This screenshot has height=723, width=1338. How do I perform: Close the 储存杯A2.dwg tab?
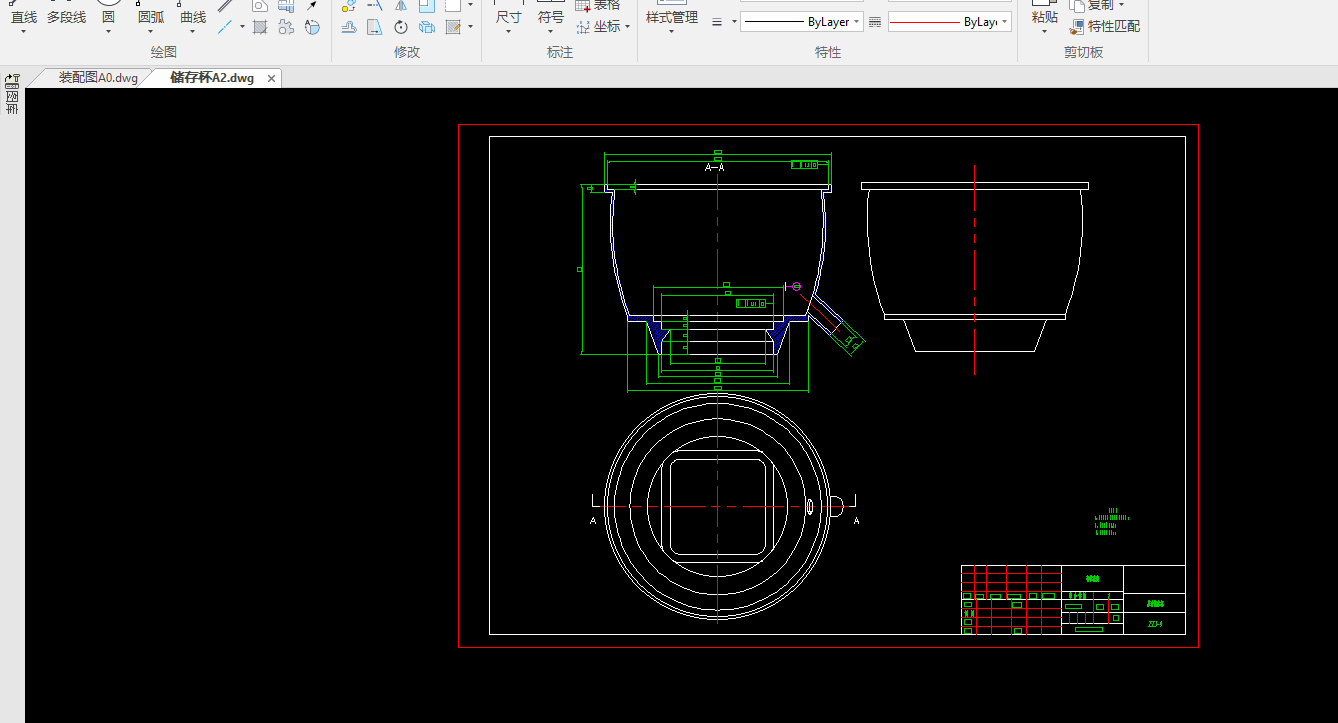[x=271, y=78]
